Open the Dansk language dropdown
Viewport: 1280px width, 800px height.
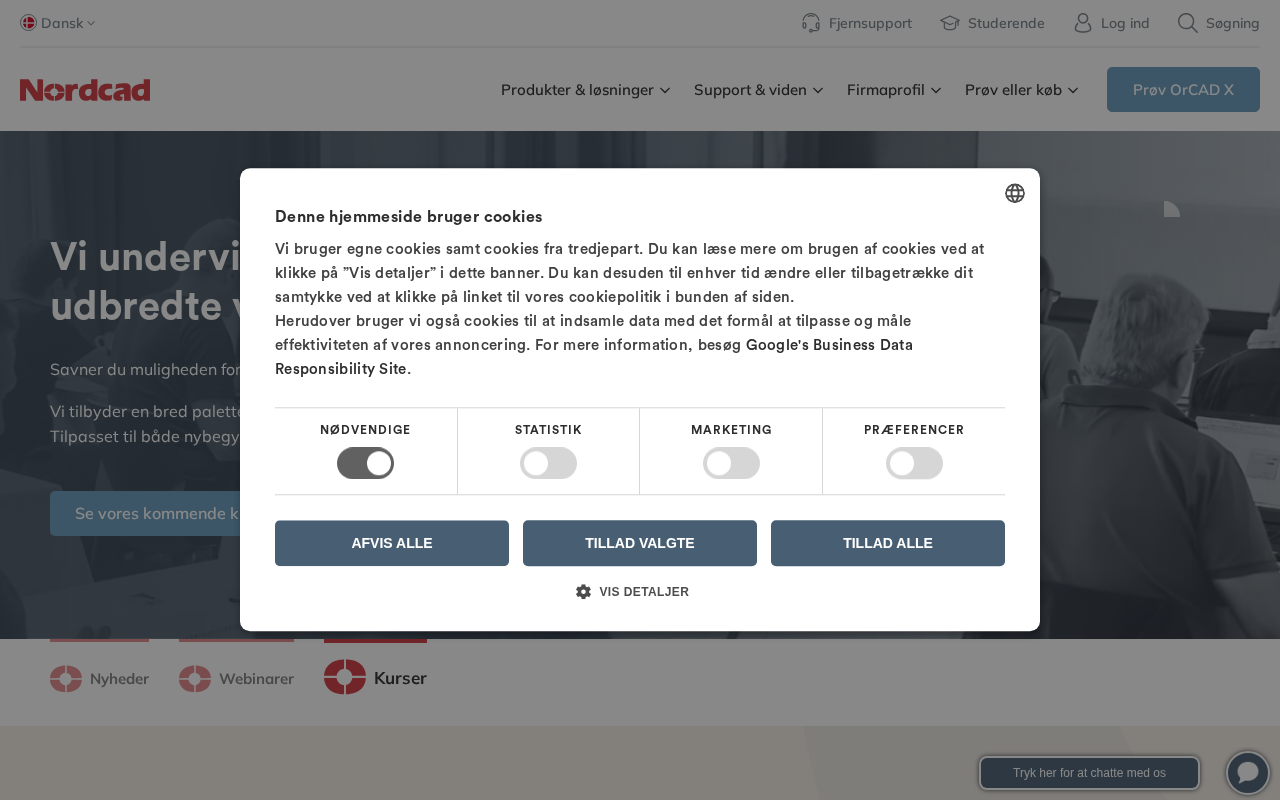(58, 23)
